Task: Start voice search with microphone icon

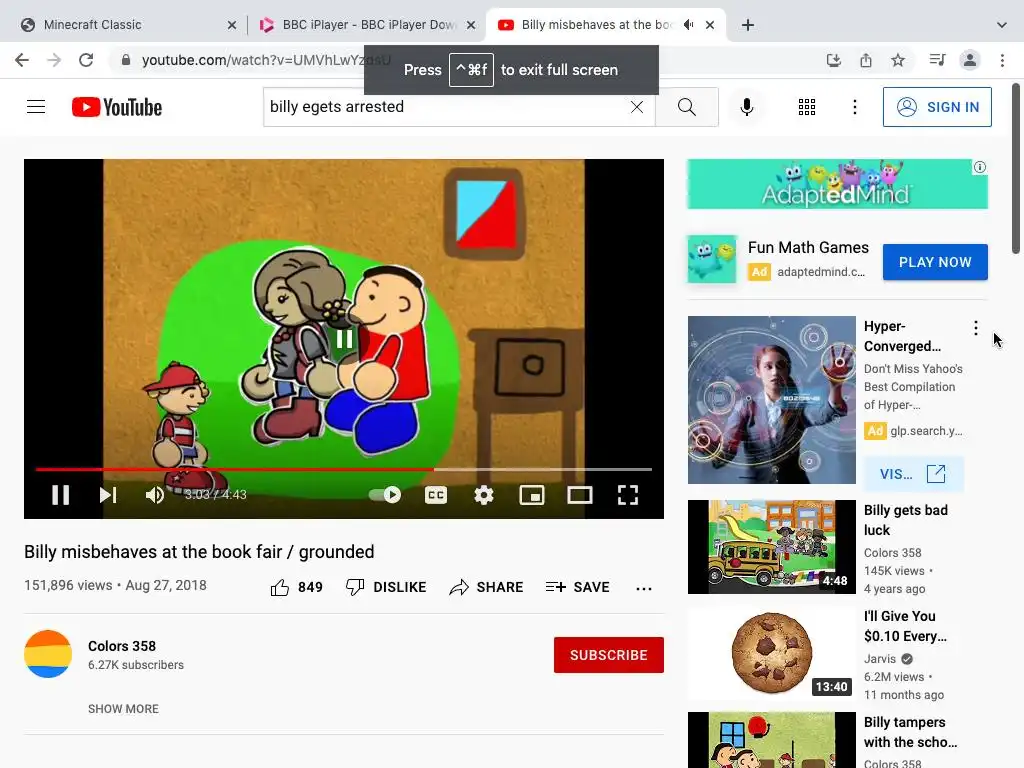Action: (x=746, y=106)
